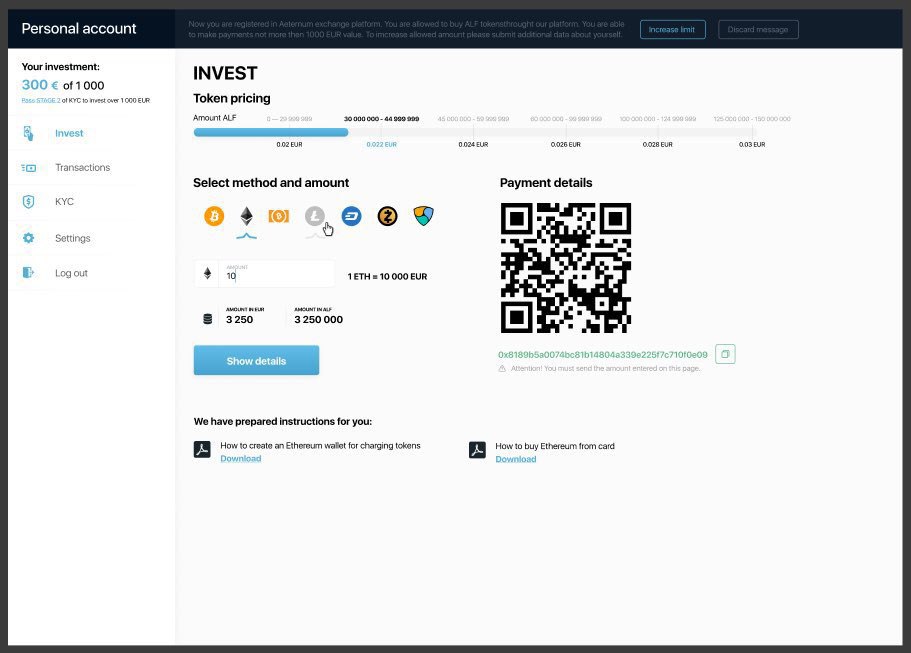Viewport: 911px width, 653px height.
Task: Click the 0.03 EUR price label
Action: (752, 144)
